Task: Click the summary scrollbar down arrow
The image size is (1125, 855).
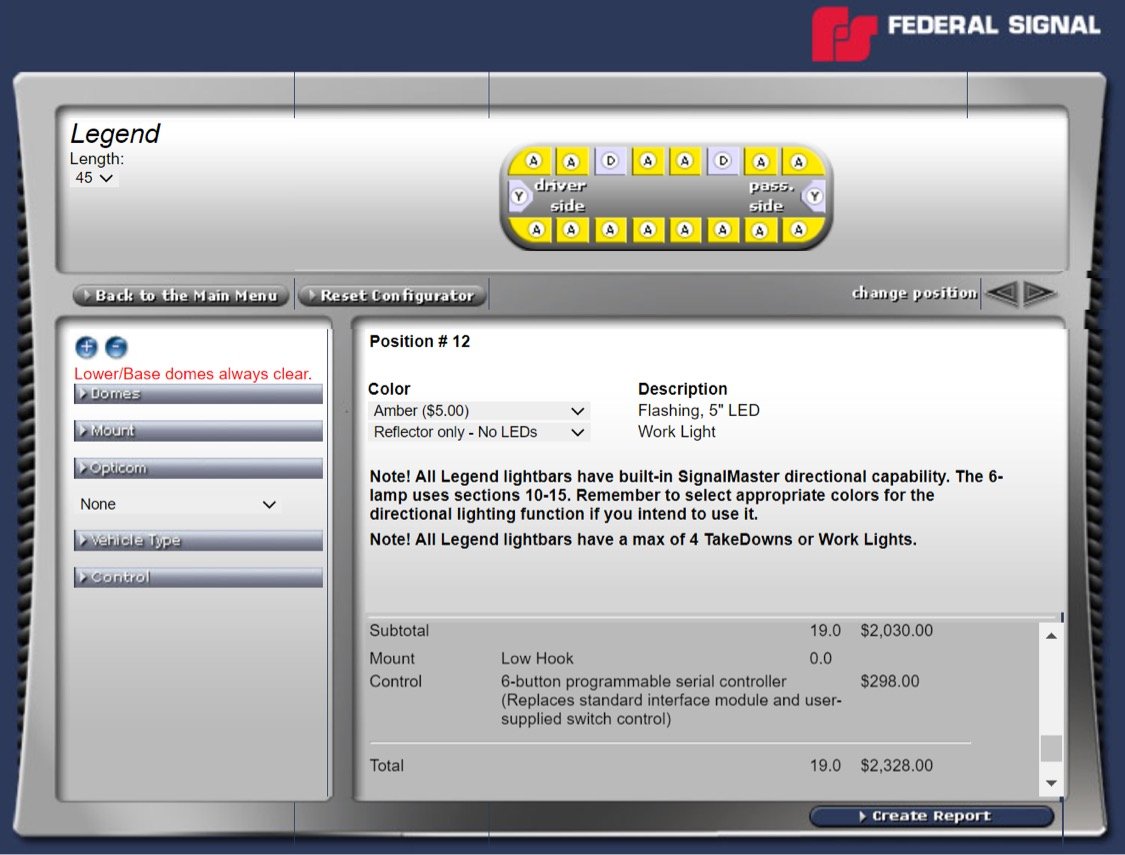Action: tap(1051, 783)
